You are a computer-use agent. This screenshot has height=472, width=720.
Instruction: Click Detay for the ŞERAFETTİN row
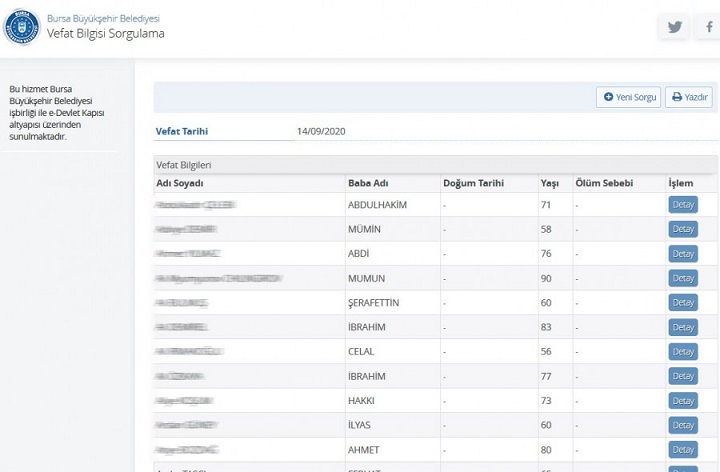click(683, 302)
